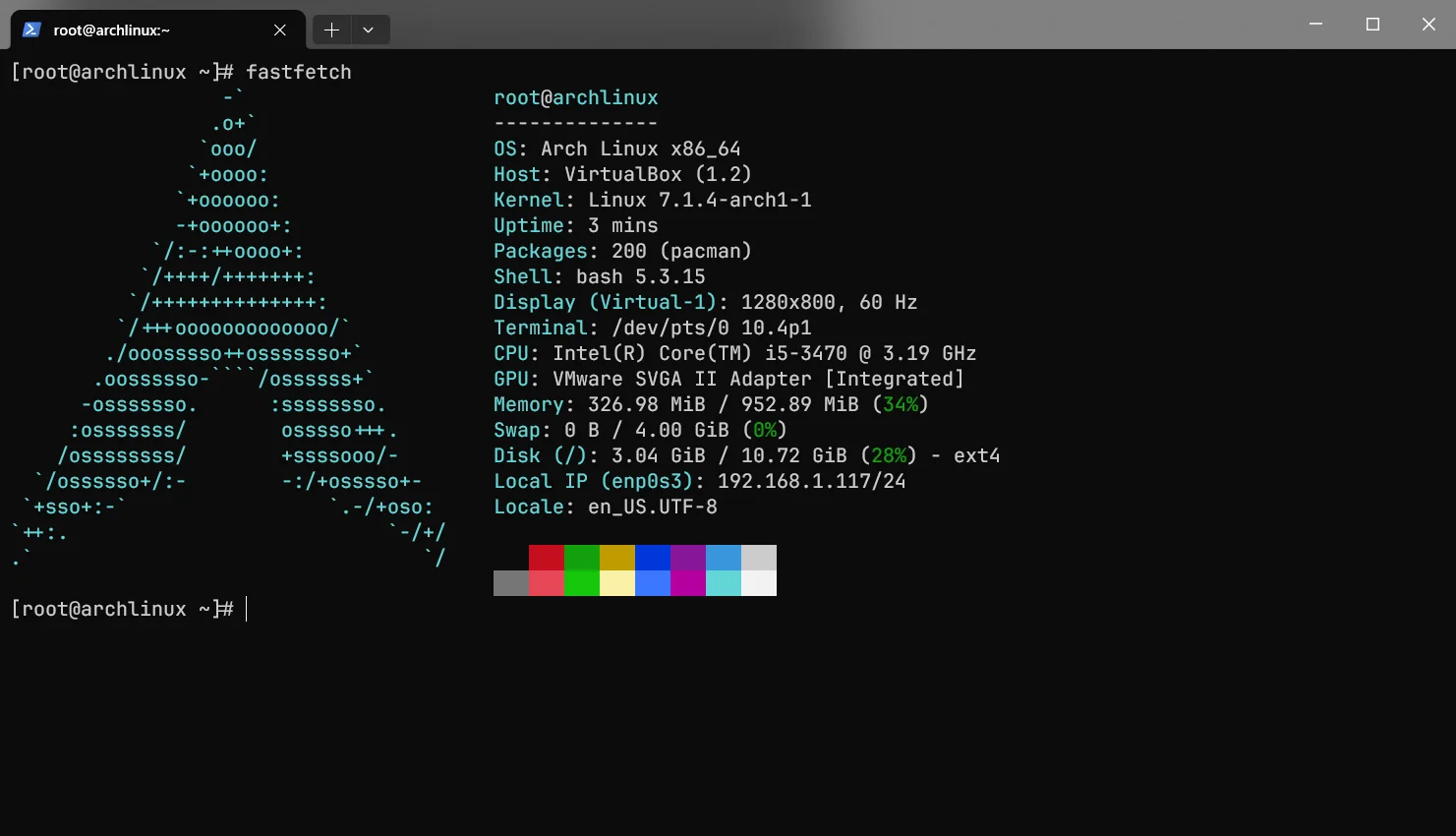Screen dimensions: 1456x836
Task: Open a new terminal tab with the plus button
Action: pyautogui.click(x=331, y=30)
